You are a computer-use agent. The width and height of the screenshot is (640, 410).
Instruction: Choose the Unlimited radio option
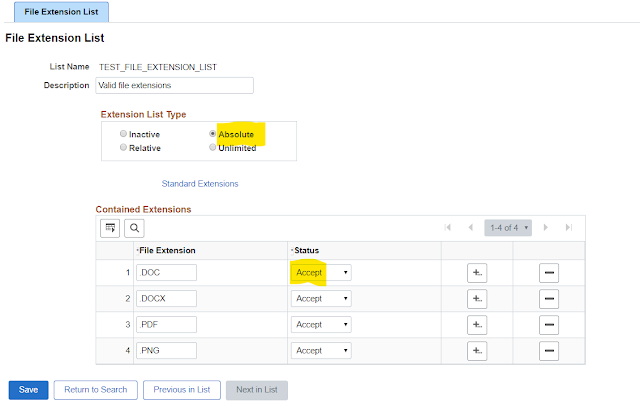click(212, 147)
